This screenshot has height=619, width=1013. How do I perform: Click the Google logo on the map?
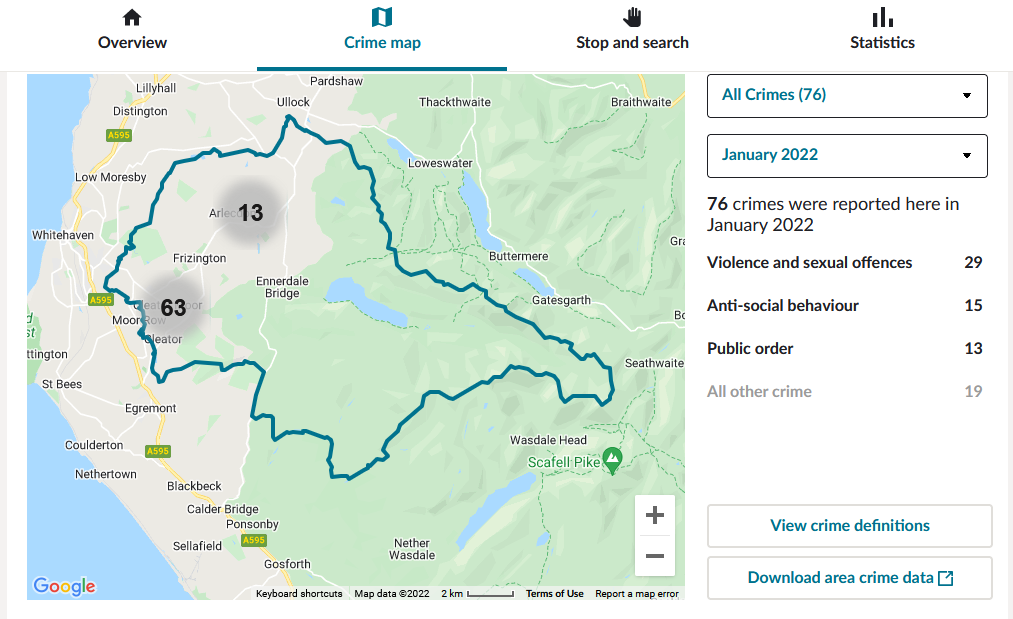[x=65, y=586]
